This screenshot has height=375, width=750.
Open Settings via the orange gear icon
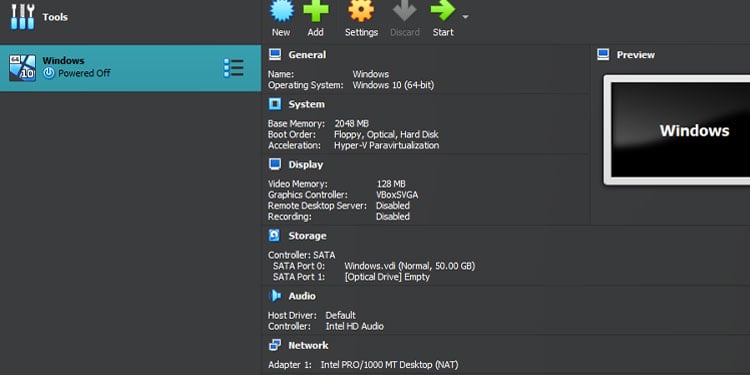361,11
